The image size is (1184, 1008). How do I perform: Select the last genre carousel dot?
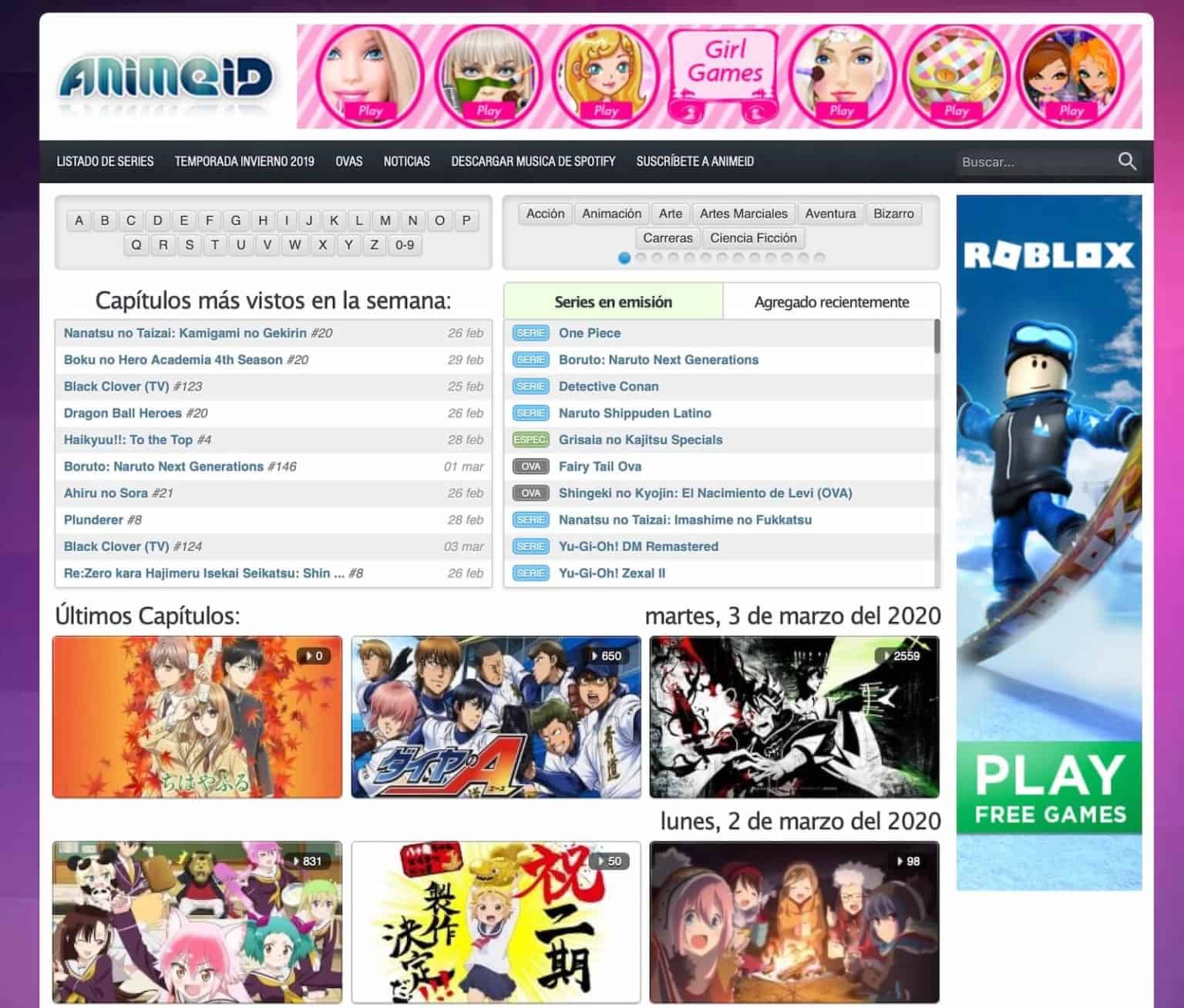click(x=819, y=258)
